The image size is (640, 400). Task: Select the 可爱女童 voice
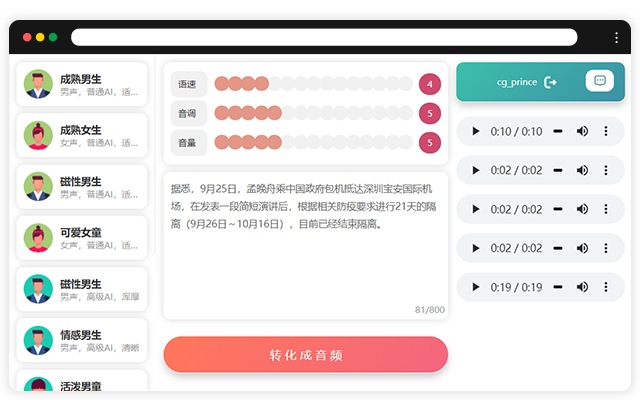(82, 237)
